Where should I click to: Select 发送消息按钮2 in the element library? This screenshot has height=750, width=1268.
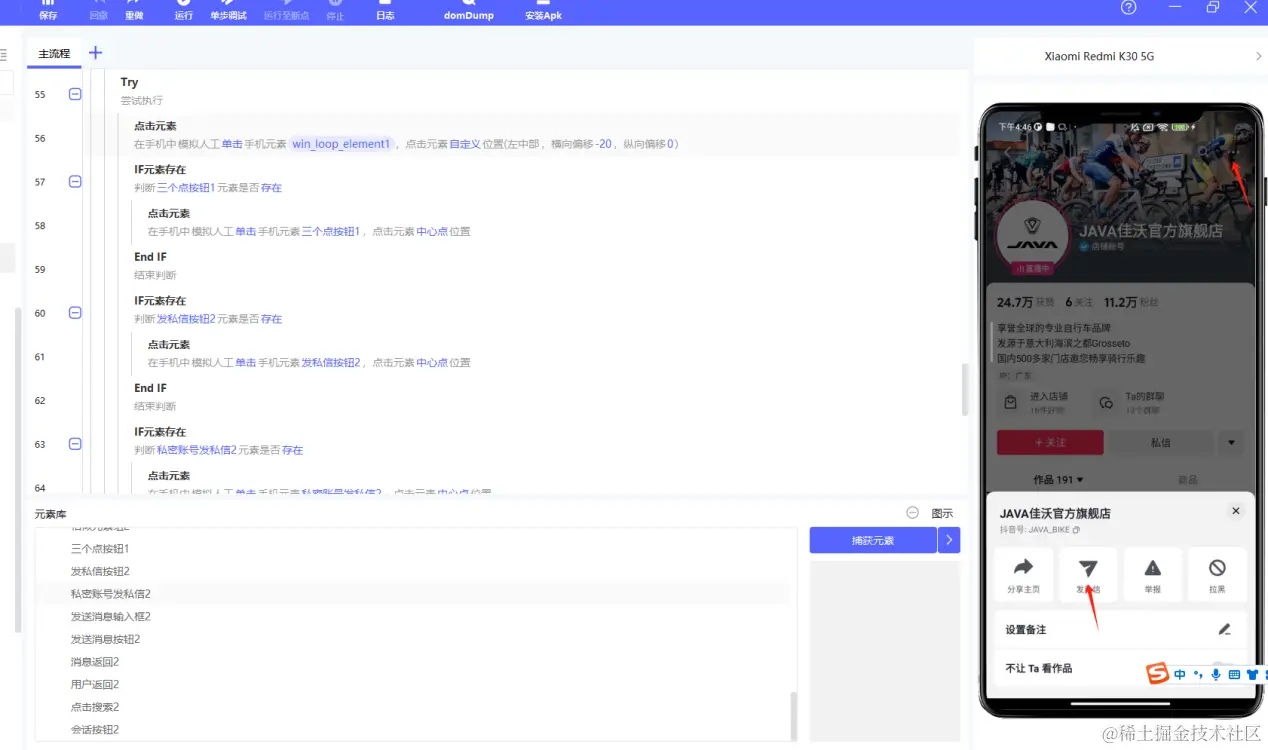coord(105,639)
